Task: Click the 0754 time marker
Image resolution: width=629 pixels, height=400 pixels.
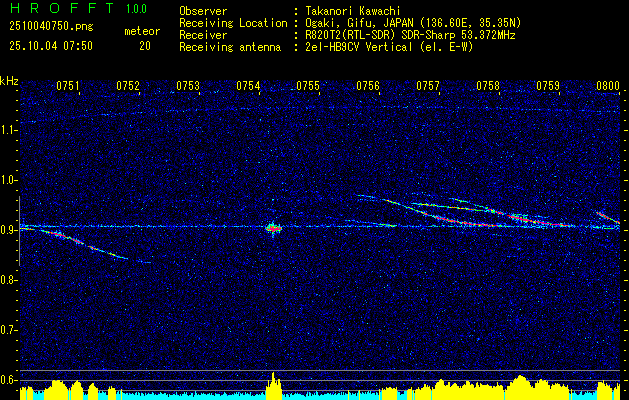Action: point(248,86)
